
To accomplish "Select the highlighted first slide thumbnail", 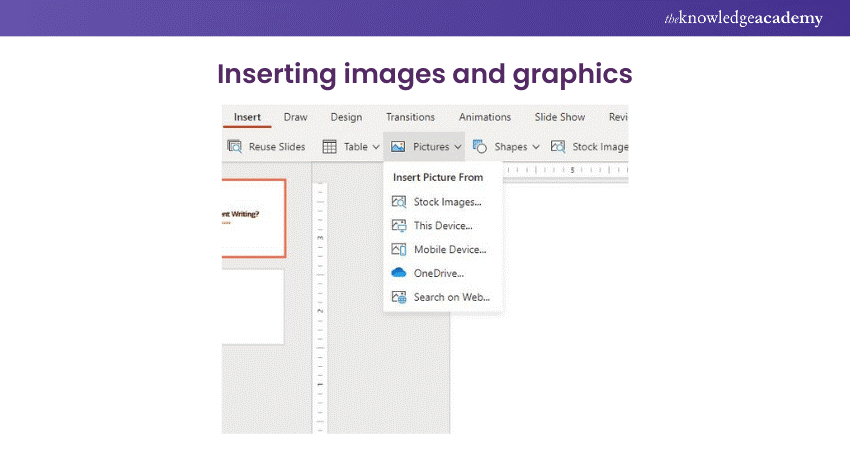I will click(253, 217).
